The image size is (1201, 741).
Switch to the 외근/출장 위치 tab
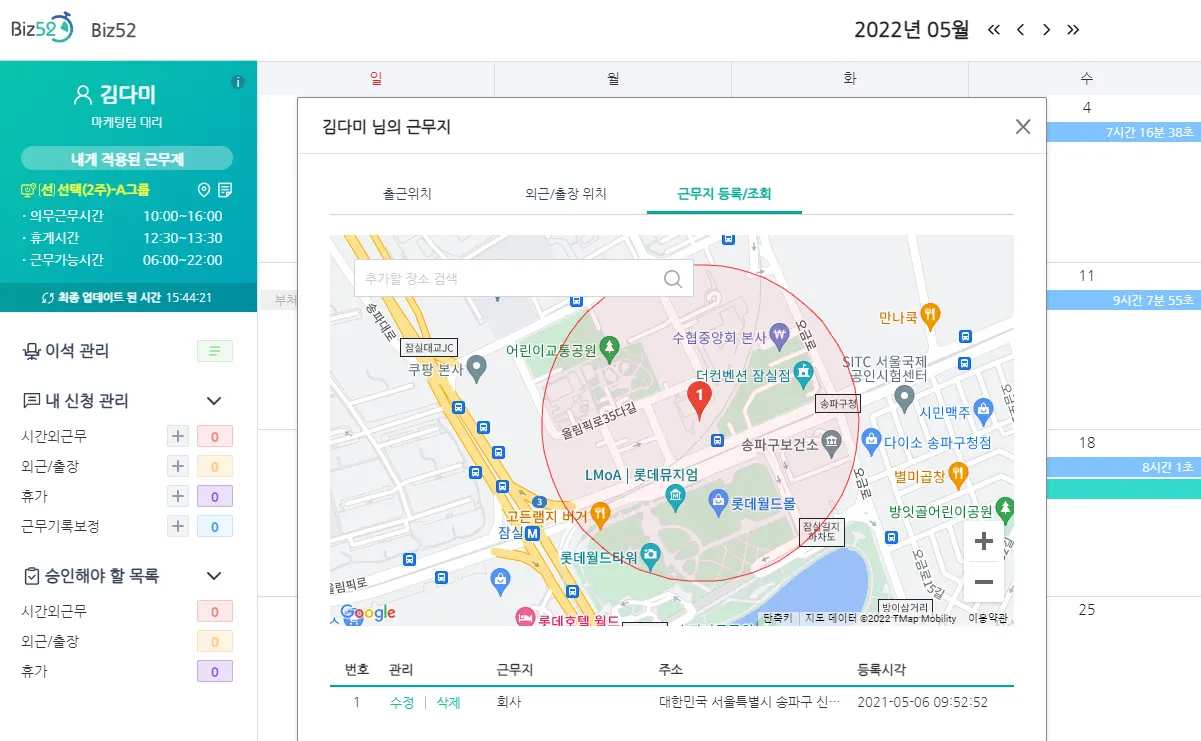(x=566, y=194)
